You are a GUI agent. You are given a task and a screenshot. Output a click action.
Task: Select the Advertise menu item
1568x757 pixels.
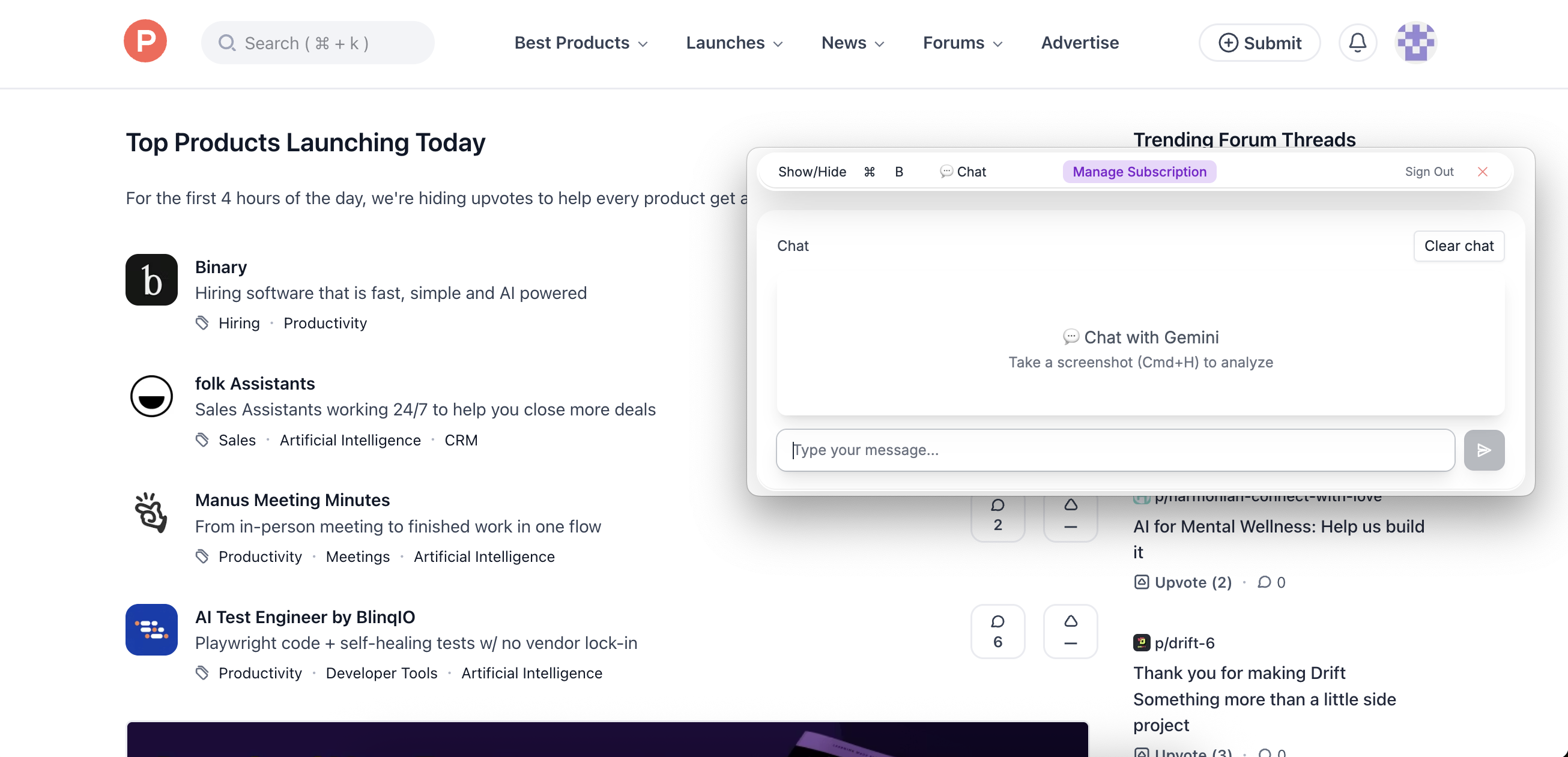coord(1079,43)
